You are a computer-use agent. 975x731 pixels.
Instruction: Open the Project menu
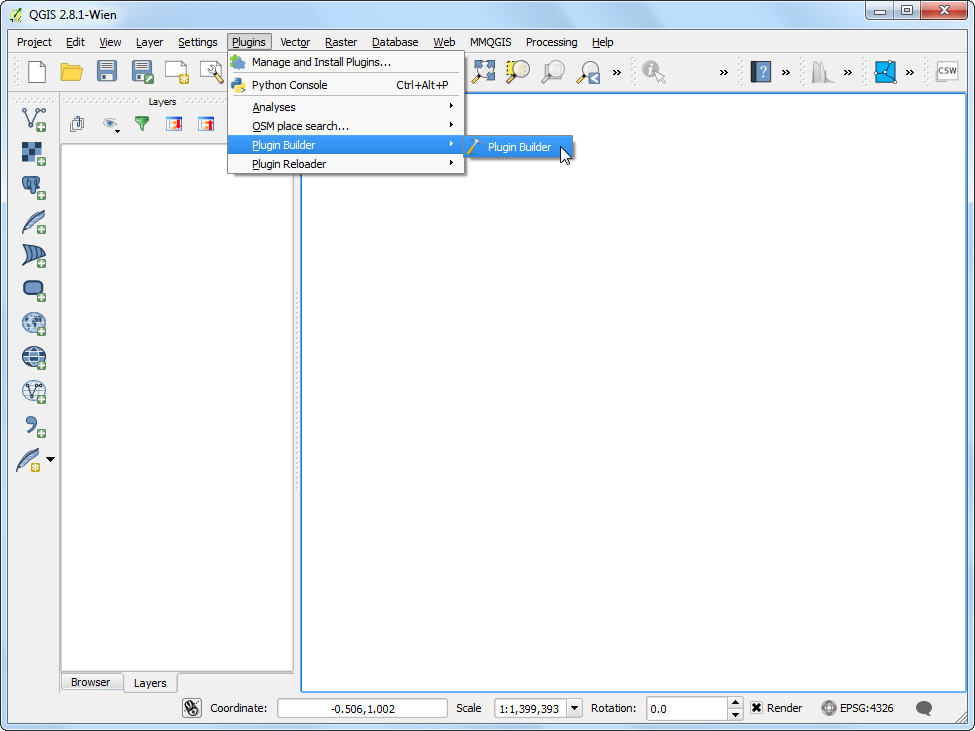[x=34, y=42]
